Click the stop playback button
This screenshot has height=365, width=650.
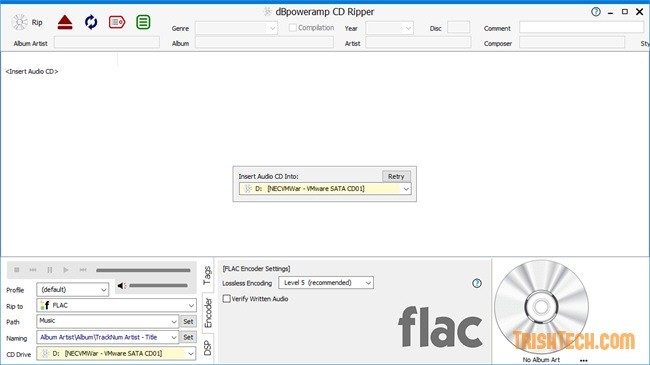(x=17, y=270)
